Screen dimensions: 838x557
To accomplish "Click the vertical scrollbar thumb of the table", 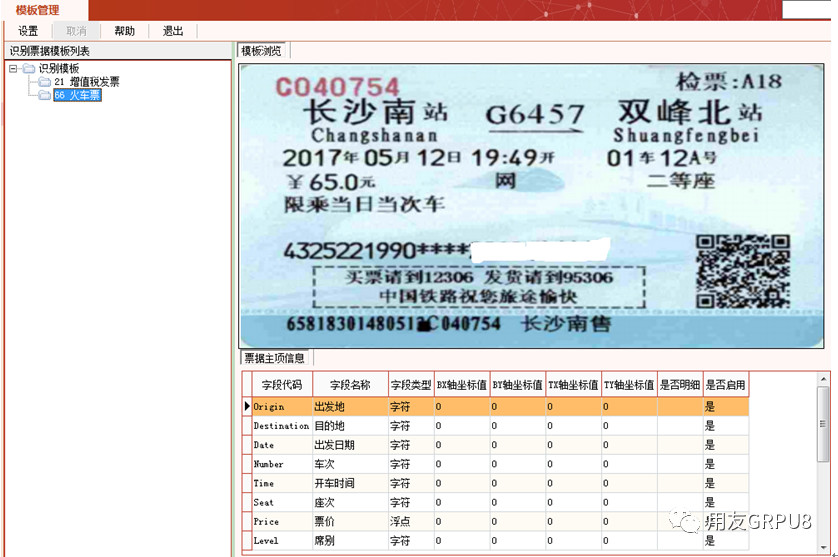I will pos(824,424).
